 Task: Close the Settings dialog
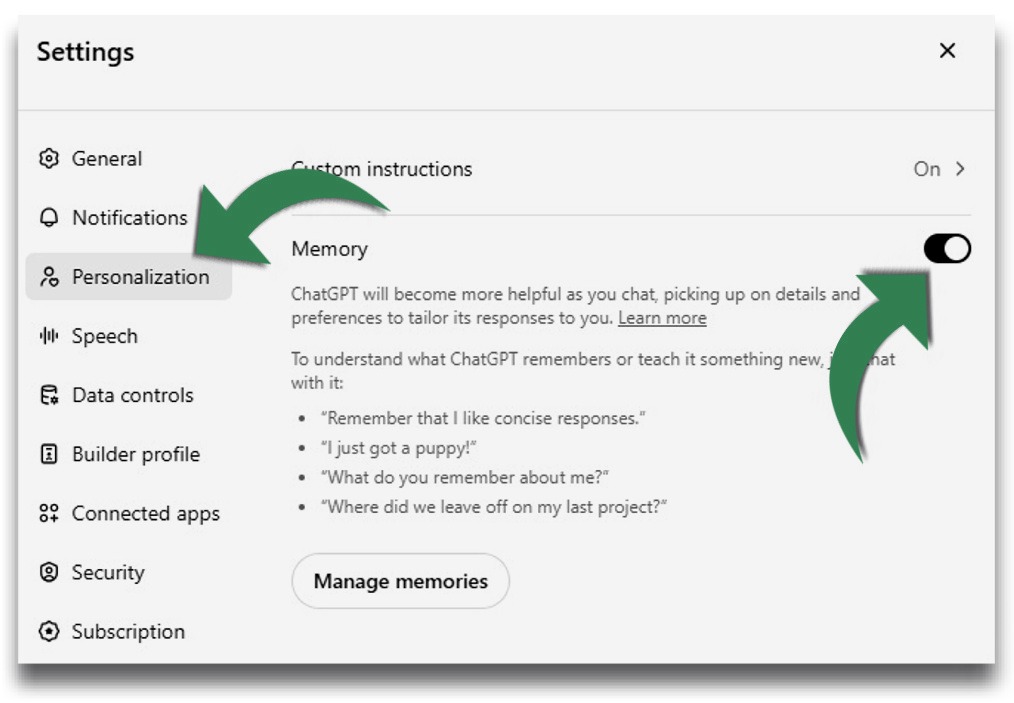click(x=947, y=51)
